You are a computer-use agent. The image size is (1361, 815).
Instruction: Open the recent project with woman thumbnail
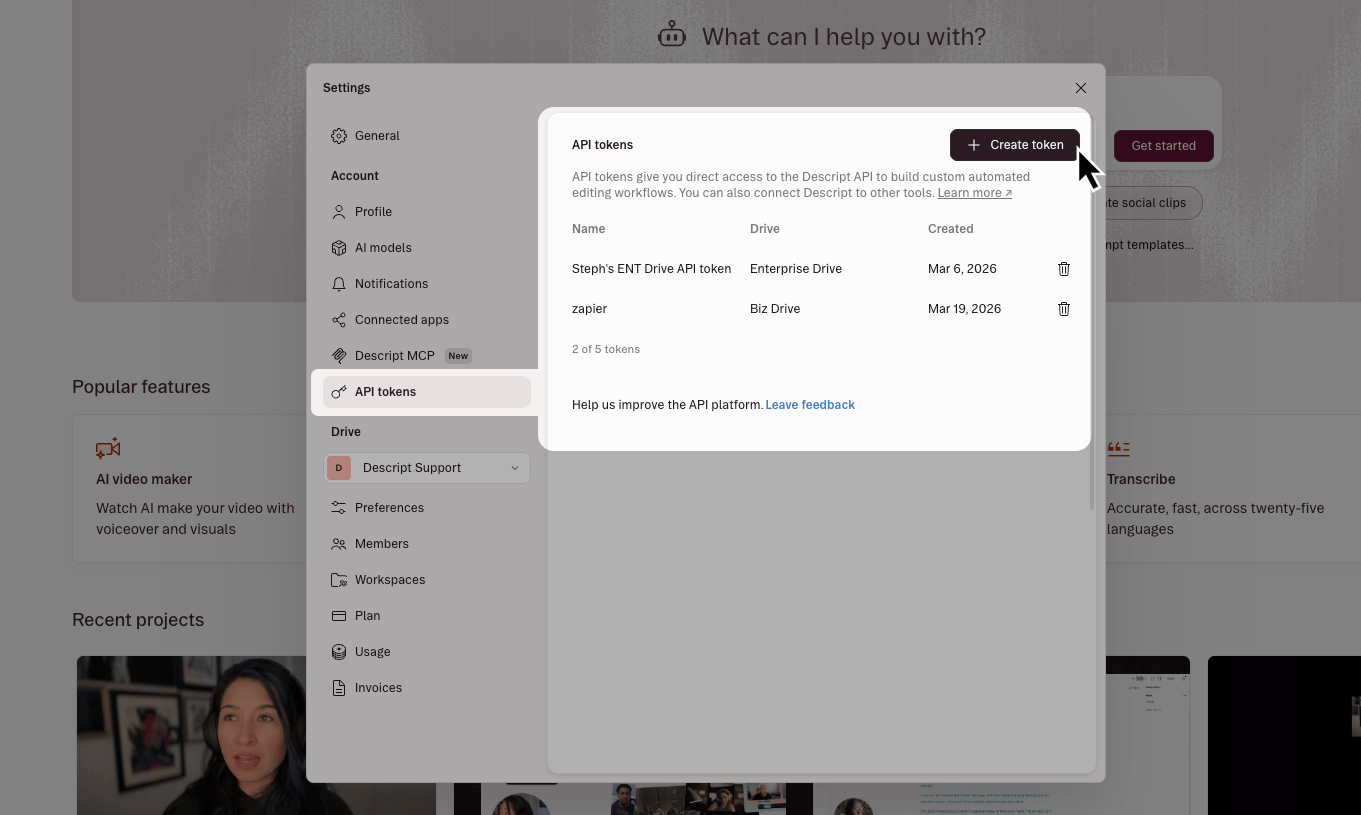(192, 735)
